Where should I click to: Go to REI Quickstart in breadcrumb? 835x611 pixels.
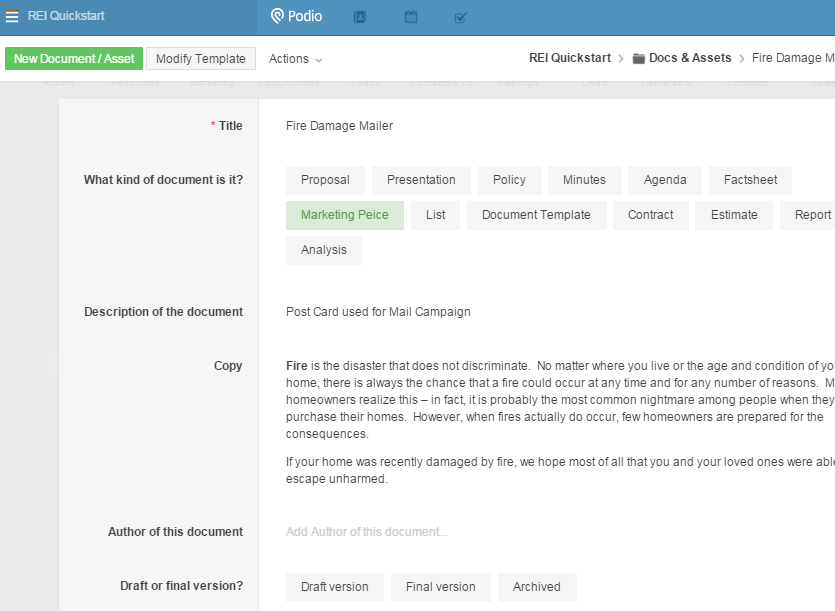point(569,58)
